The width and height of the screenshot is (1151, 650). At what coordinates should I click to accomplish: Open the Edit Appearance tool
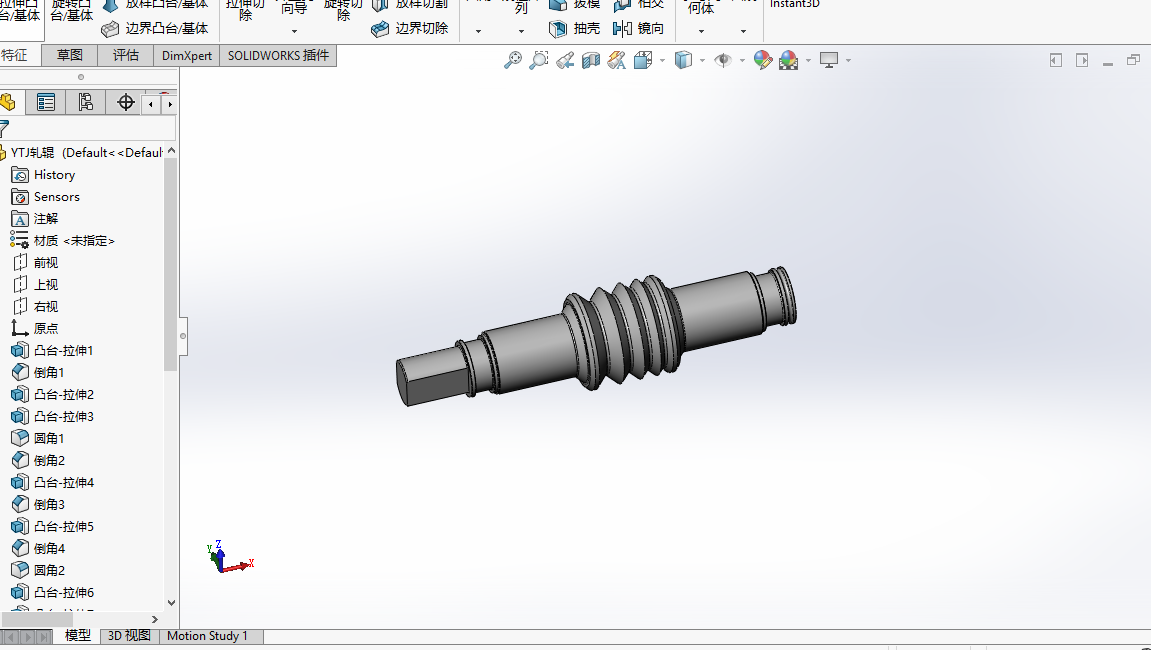[763, 60]
